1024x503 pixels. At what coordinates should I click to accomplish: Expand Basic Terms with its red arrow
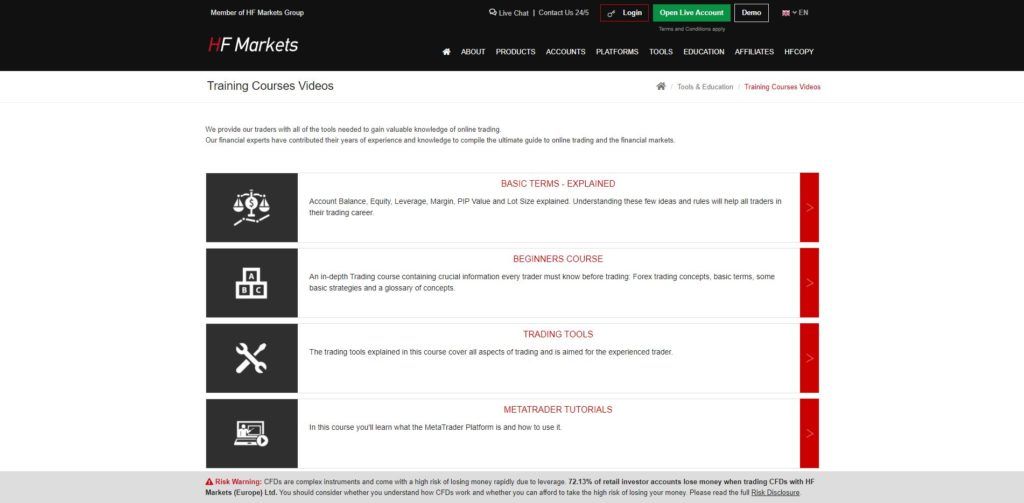coord(809,208)
